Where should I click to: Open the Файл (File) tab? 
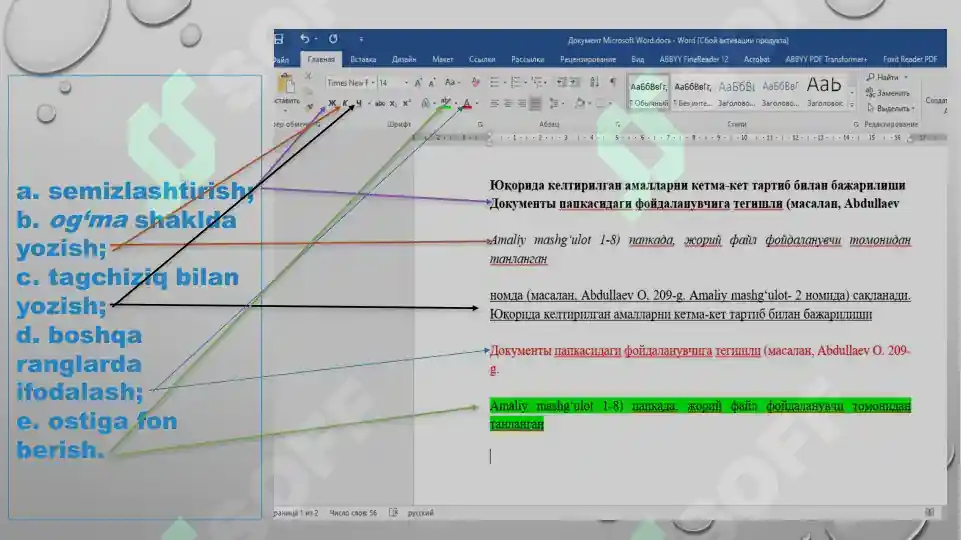pos(281,59)
